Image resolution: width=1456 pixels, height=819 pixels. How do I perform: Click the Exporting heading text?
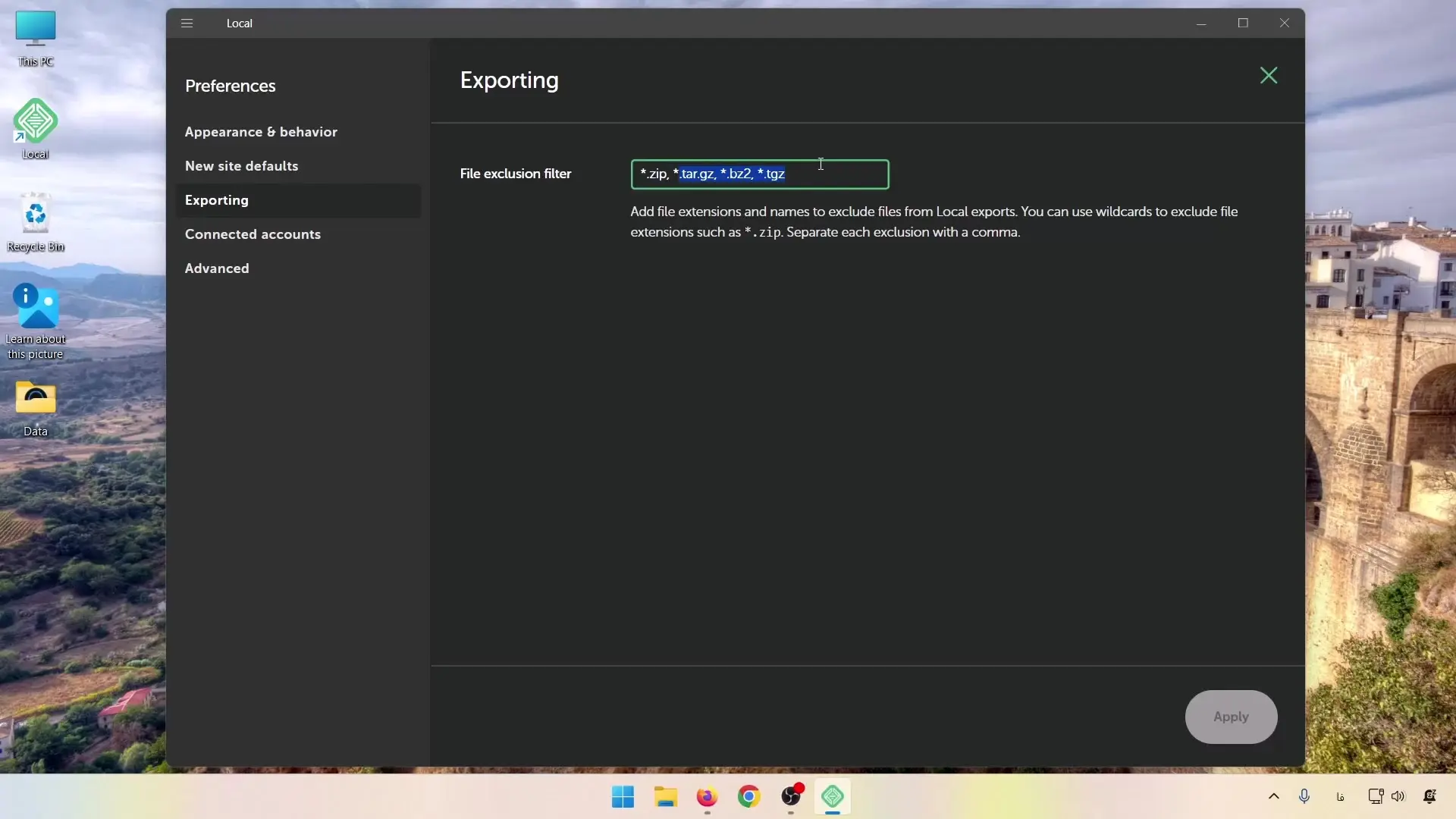pos(509,80)
